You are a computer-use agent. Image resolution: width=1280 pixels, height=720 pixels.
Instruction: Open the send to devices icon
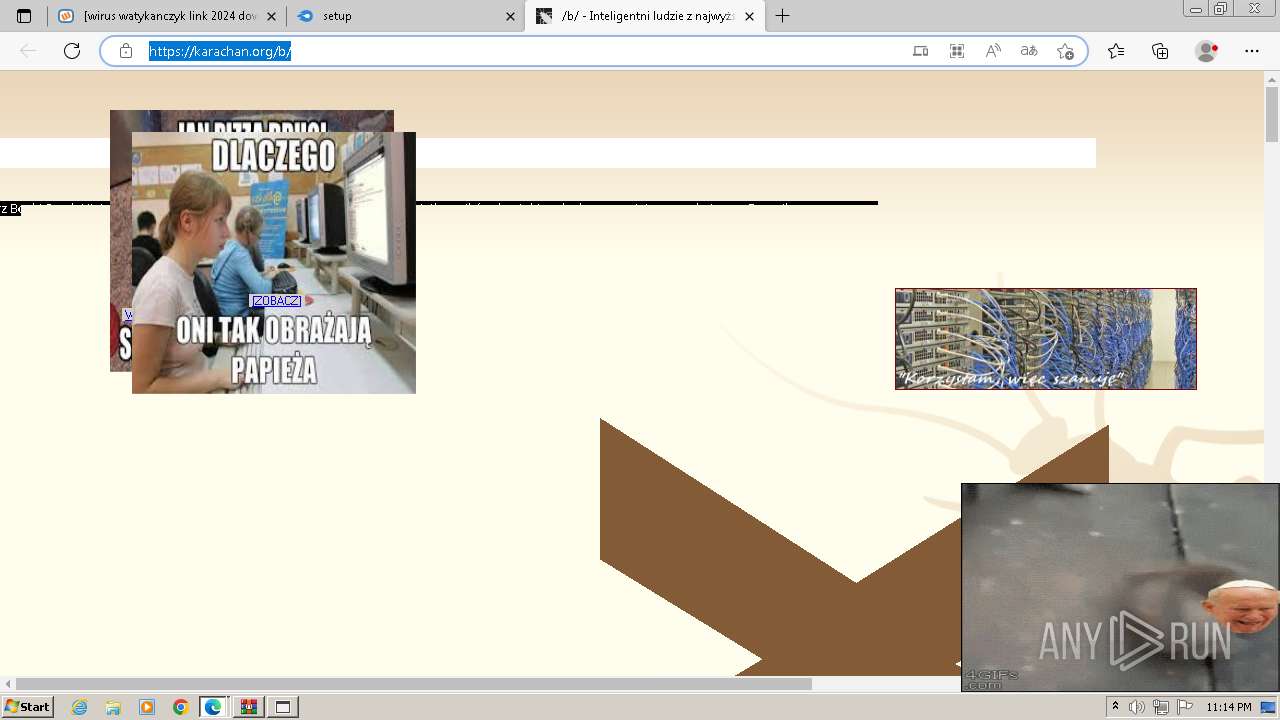(x=921, y=51)
